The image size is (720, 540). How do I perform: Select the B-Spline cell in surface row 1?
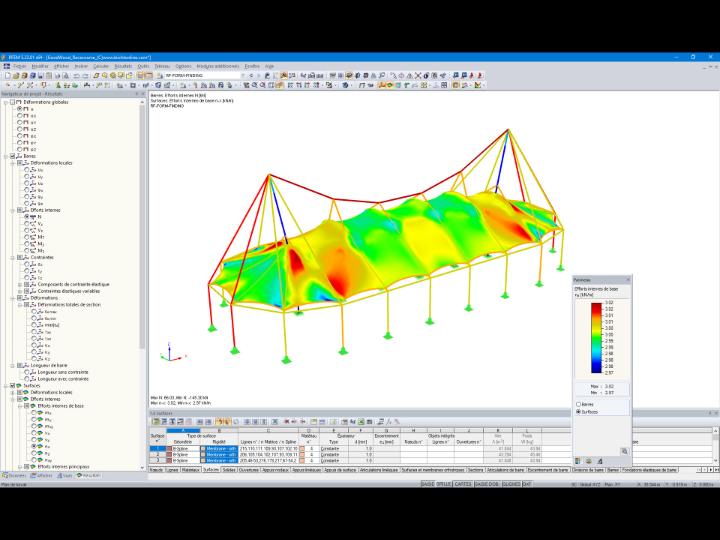(x=183, y=449)
